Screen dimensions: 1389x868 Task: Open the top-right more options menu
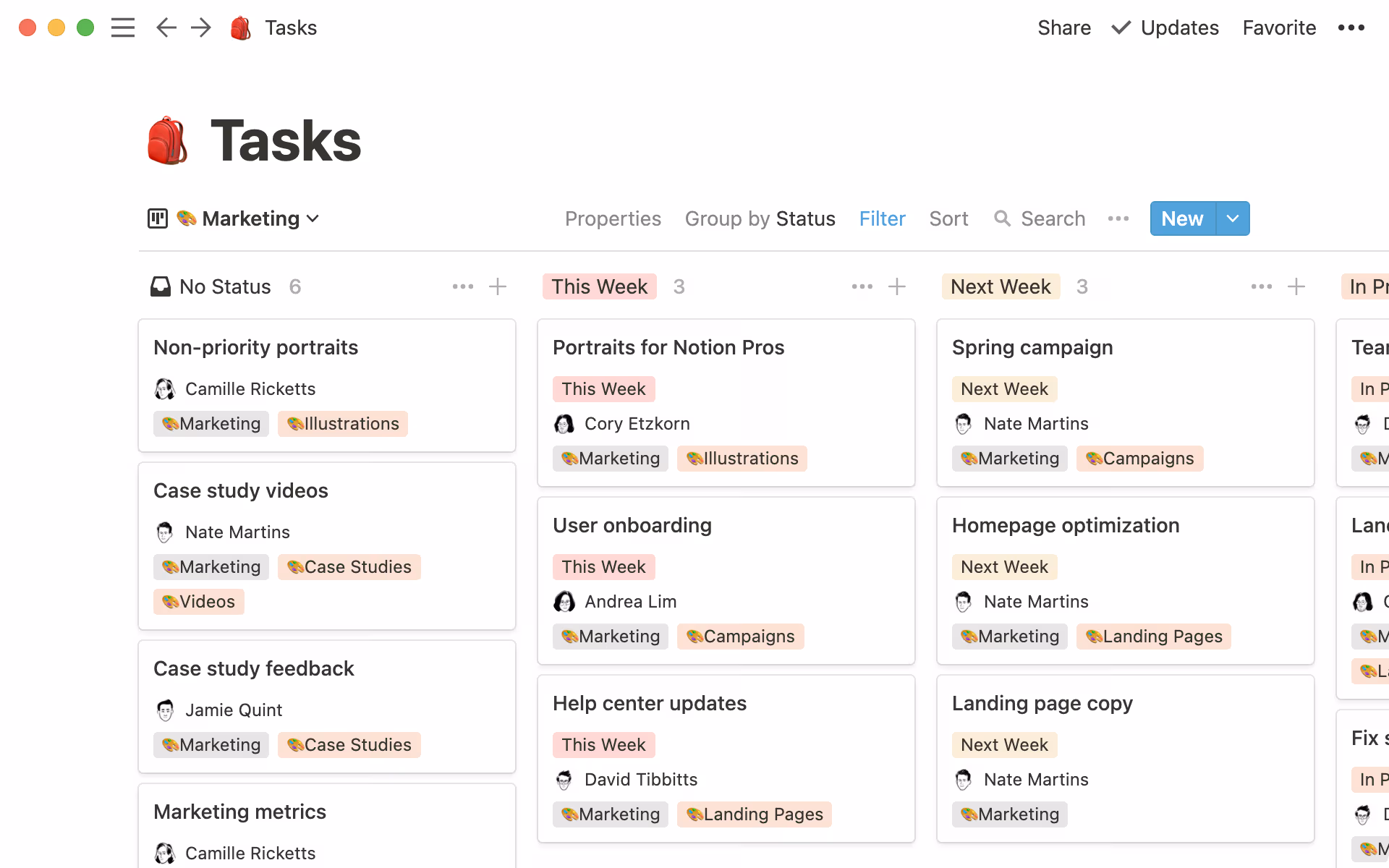point(1351,27)
